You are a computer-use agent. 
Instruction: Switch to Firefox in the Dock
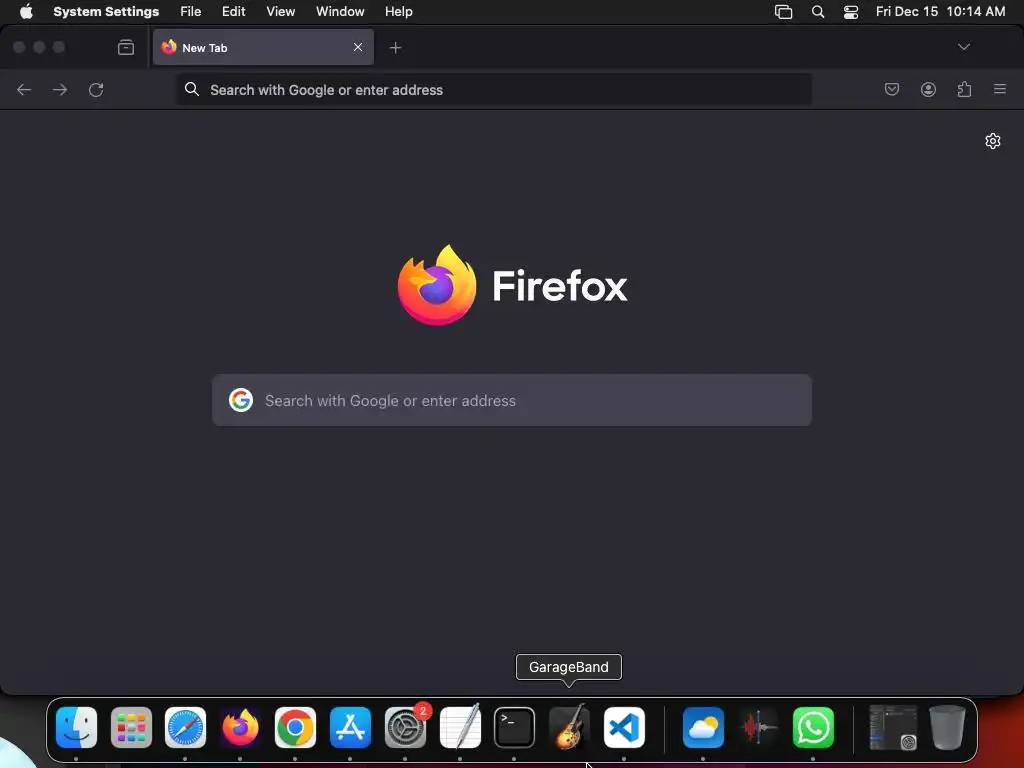[x=240, y=728]
